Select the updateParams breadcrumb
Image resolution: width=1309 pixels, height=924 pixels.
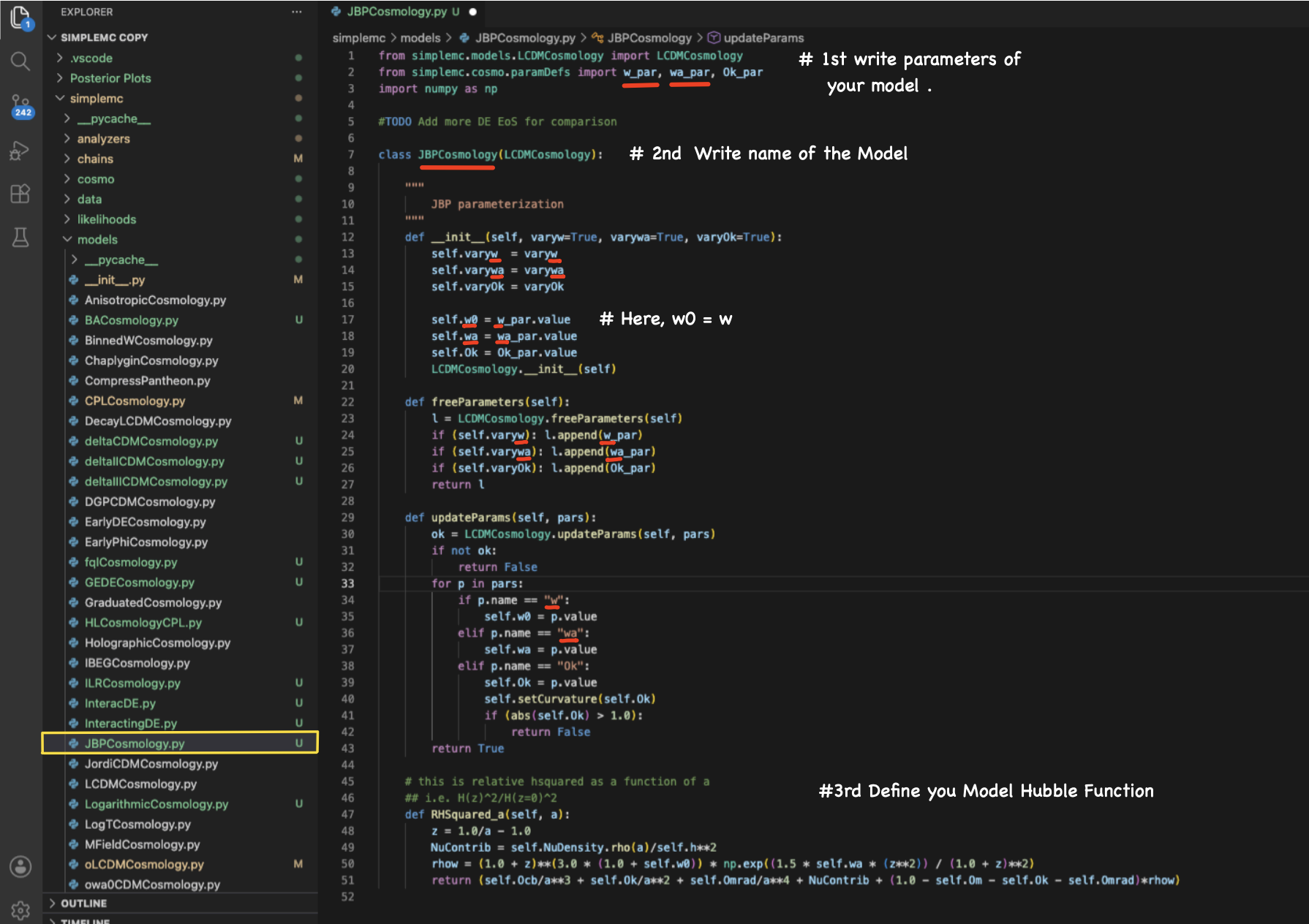pos(756,38)
